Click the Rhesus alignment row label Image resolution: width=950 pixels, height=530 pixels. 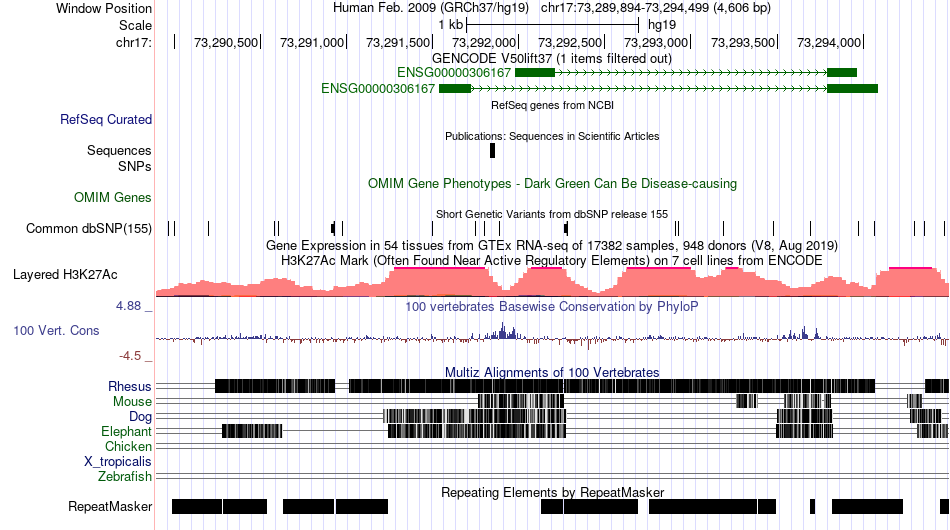point(130,386)
